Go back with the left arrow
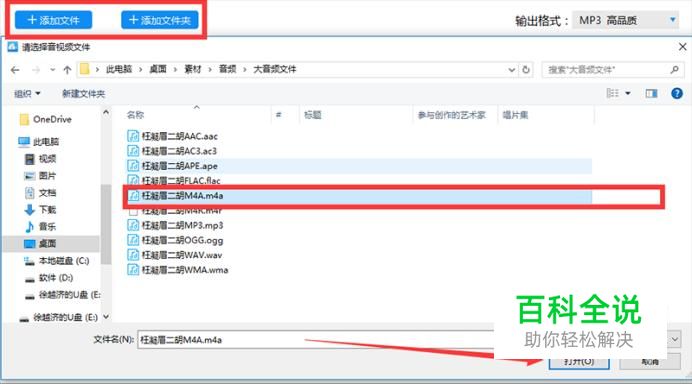Screen dimensions: 692x384 pyautogui.click(x=15, y=70)
